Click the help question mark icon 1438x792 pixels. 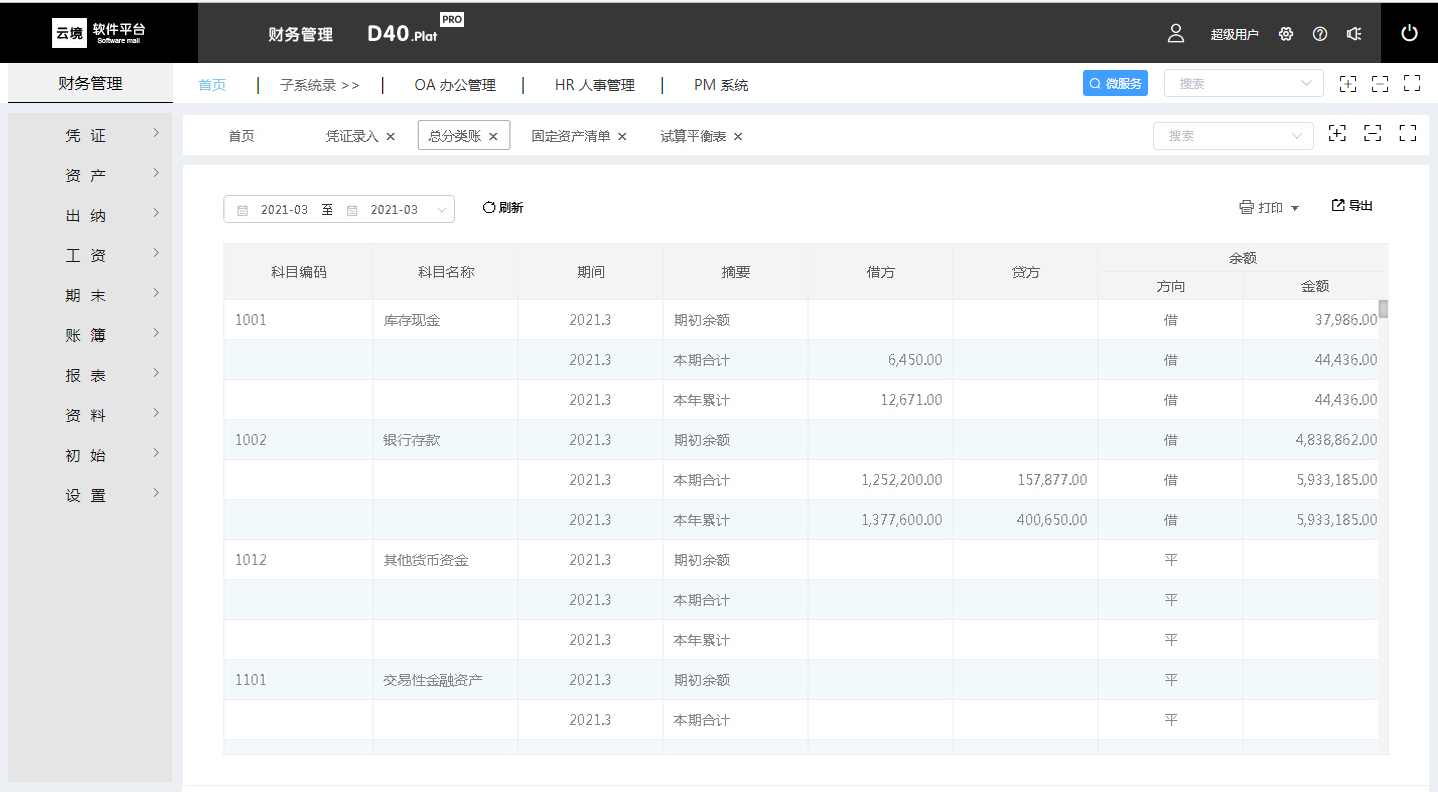coord(1320,34)
